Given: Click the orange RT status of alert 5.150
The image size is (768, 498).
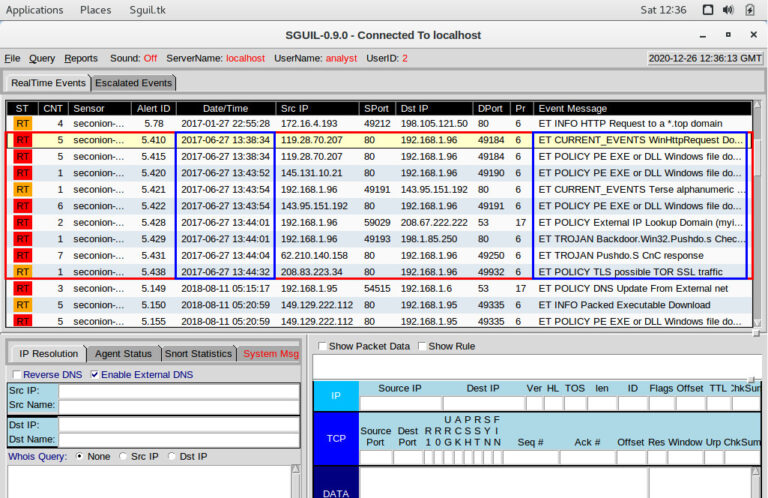Looking at the screenshot, I should coord(23,305).
